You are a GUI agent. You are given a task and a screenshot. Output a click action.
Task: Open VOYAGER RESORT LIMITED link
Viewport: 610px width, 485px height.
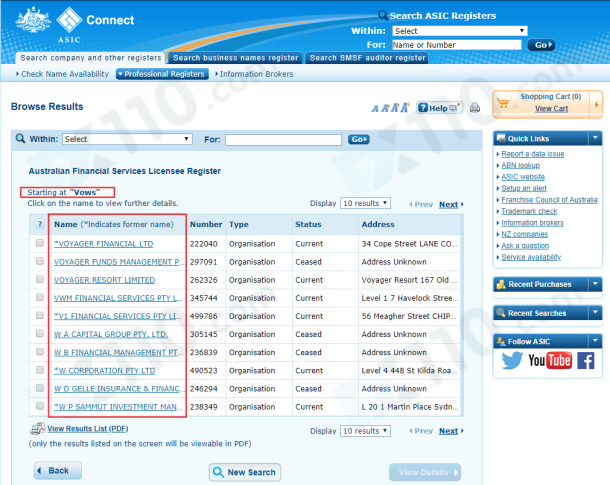click(x=104, y=280)
